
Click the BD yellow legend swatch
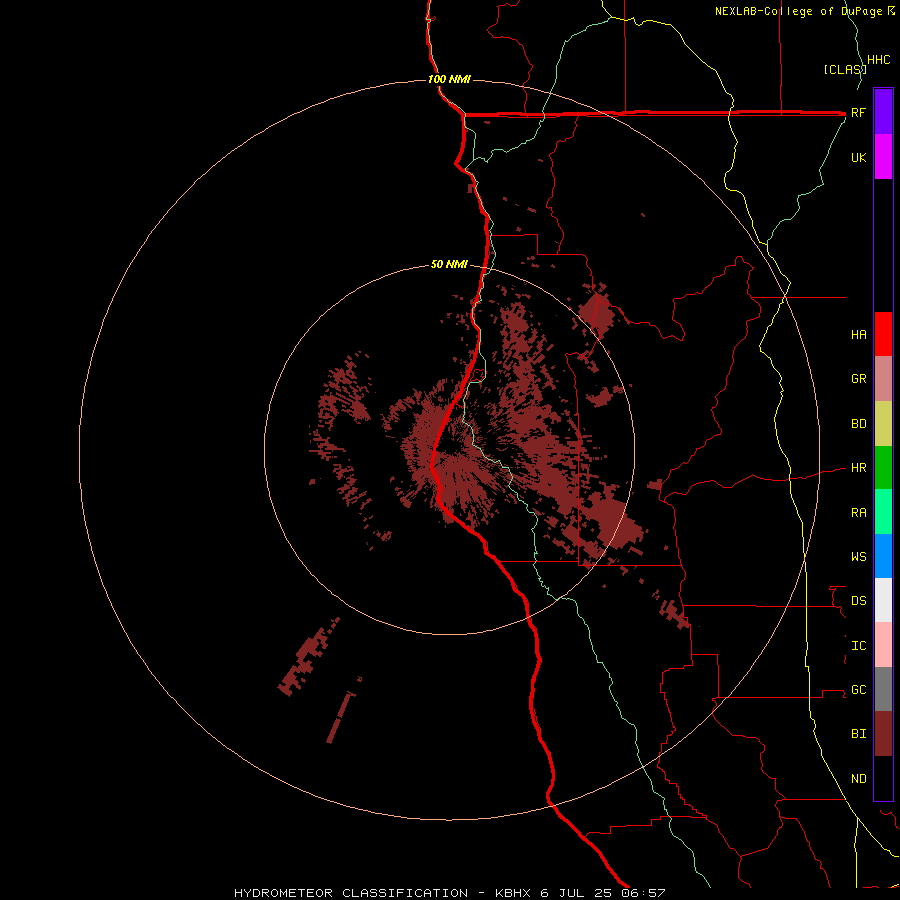click(x=883, y=424)
